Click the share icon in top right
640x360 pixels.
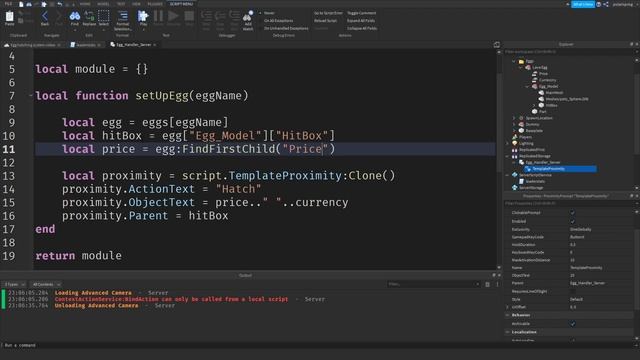click(606, 4)
